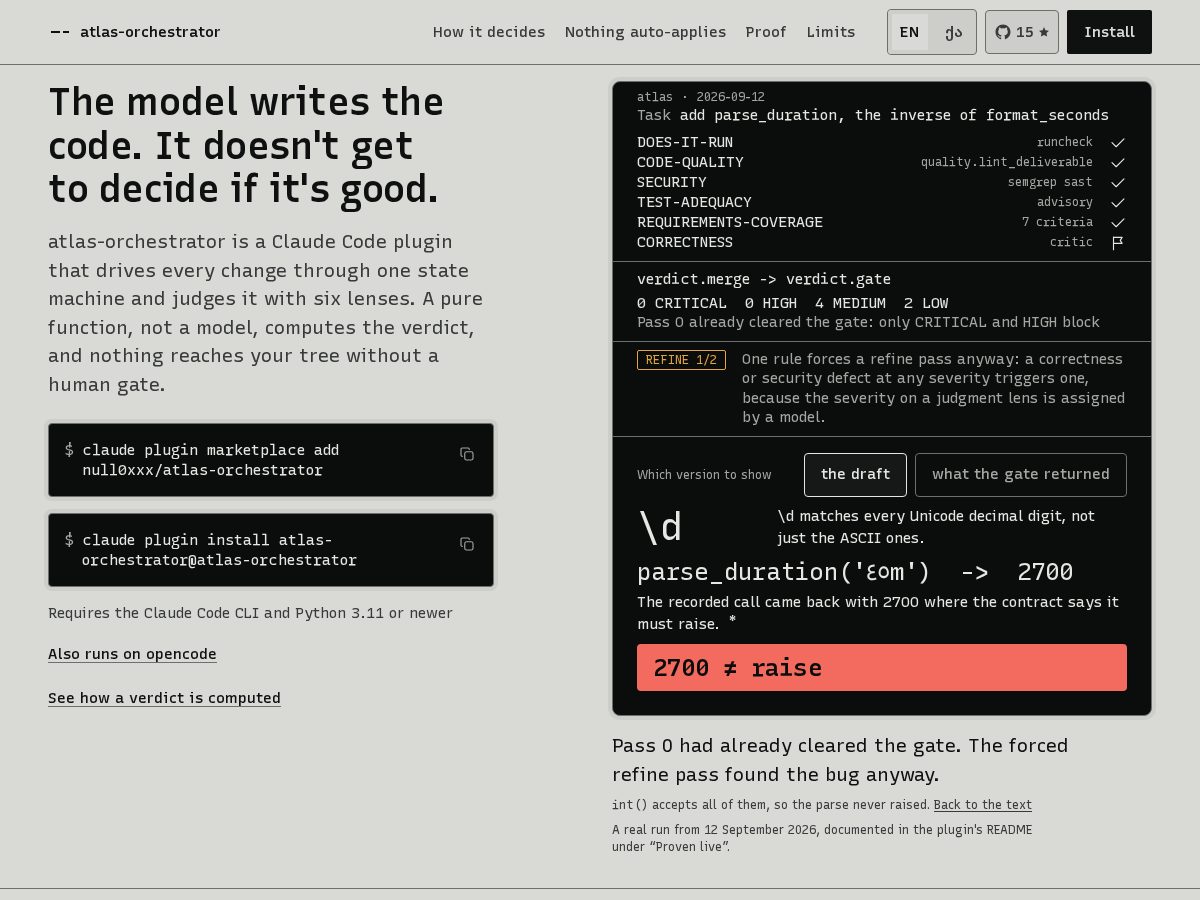Click the DOES-IT-RUN lens name
1200x900 pixels.
pyautogui.click(x=685, y=143)
